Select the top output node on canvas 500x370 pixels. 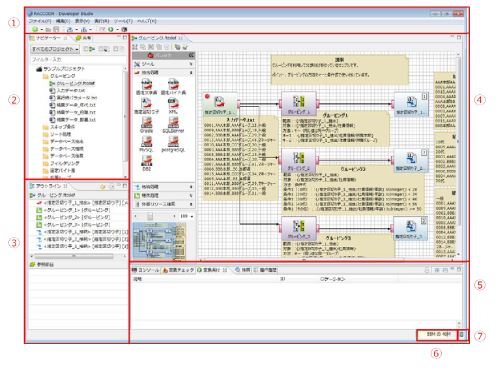click(x=411, y=104)
